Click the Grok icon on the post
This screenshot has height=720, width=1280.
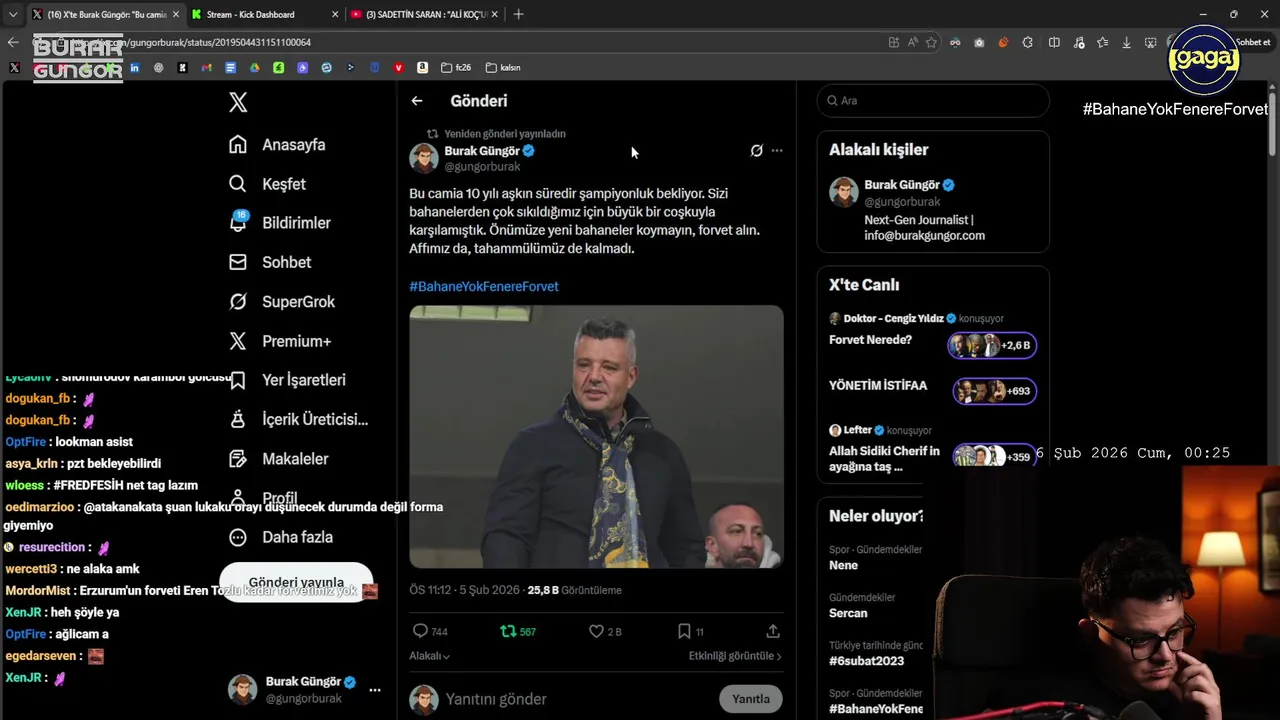757,151
